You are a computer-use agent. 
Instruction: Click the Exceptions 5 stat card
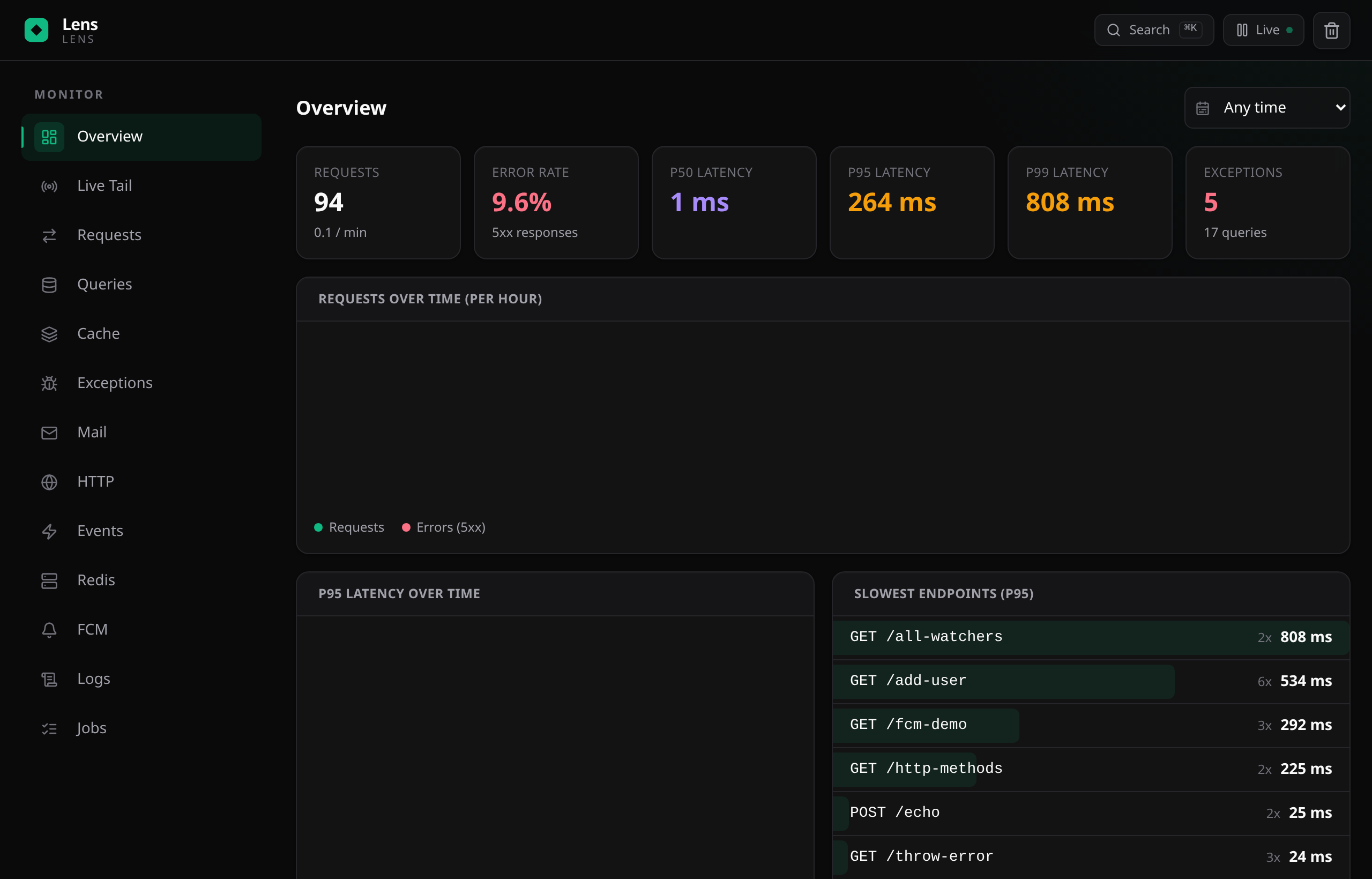click(1267, 203)
